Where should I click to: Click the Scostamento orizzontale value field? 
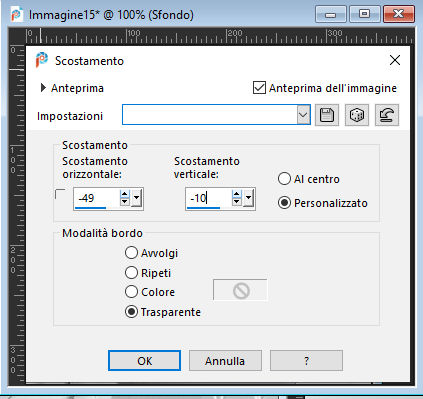click(96, 198)
